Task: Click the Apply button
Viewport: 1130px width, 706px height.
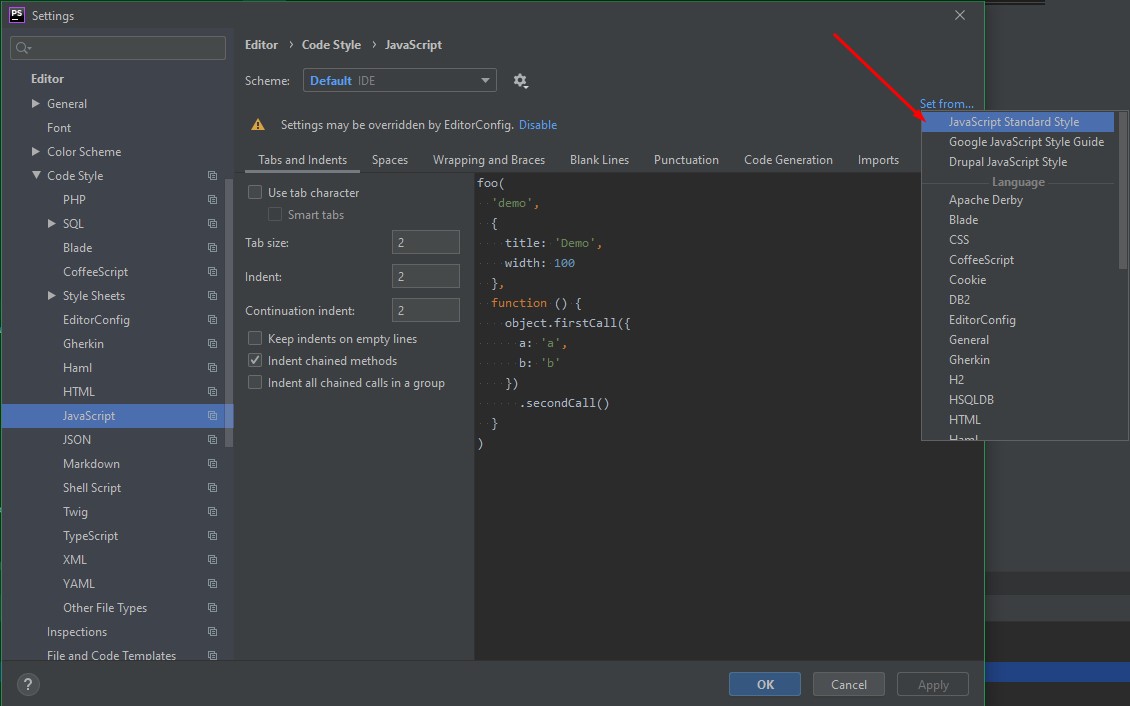Action: point(933,684)
